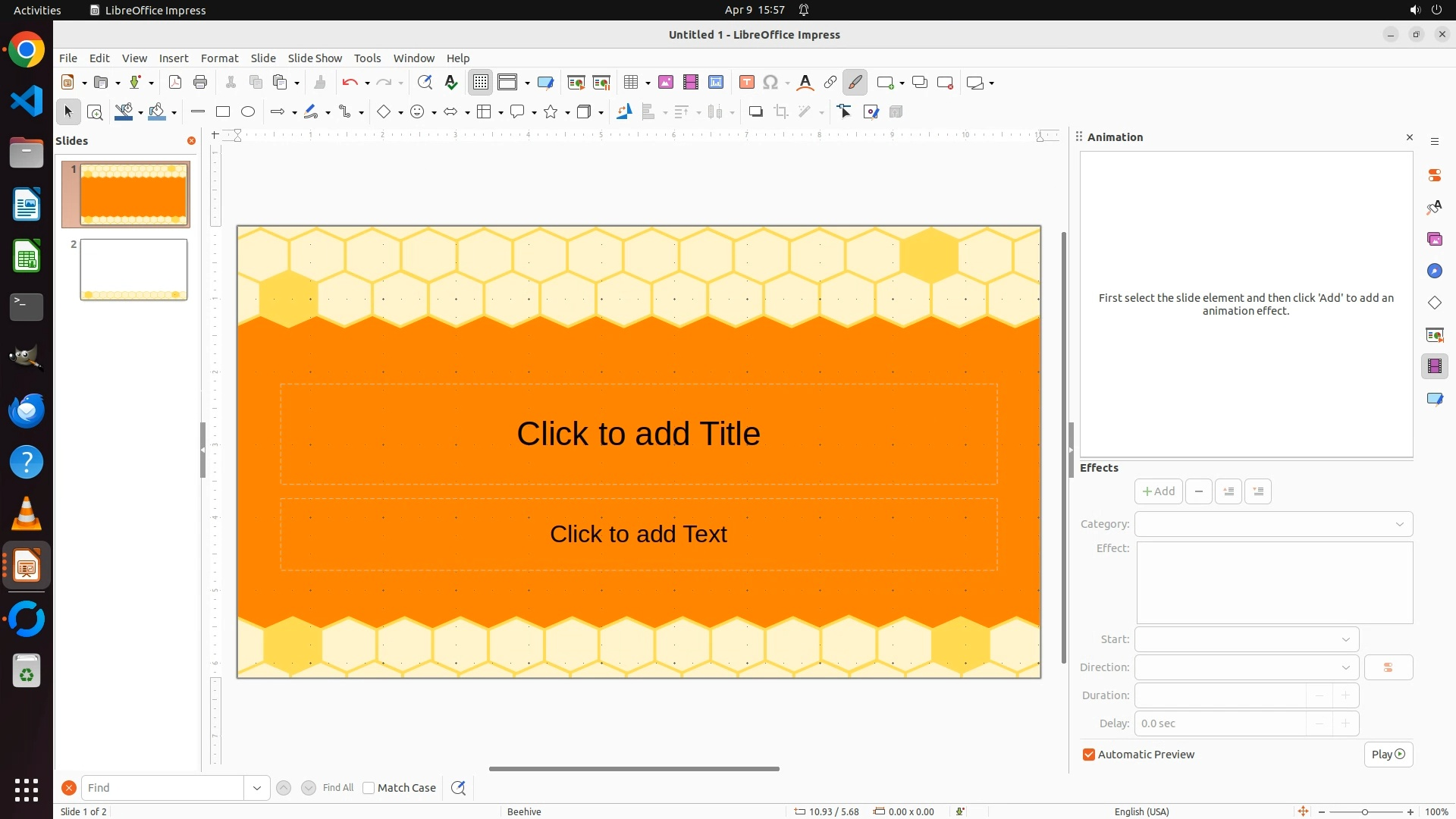Enable the Match Case checkbox

click(369, 788)
